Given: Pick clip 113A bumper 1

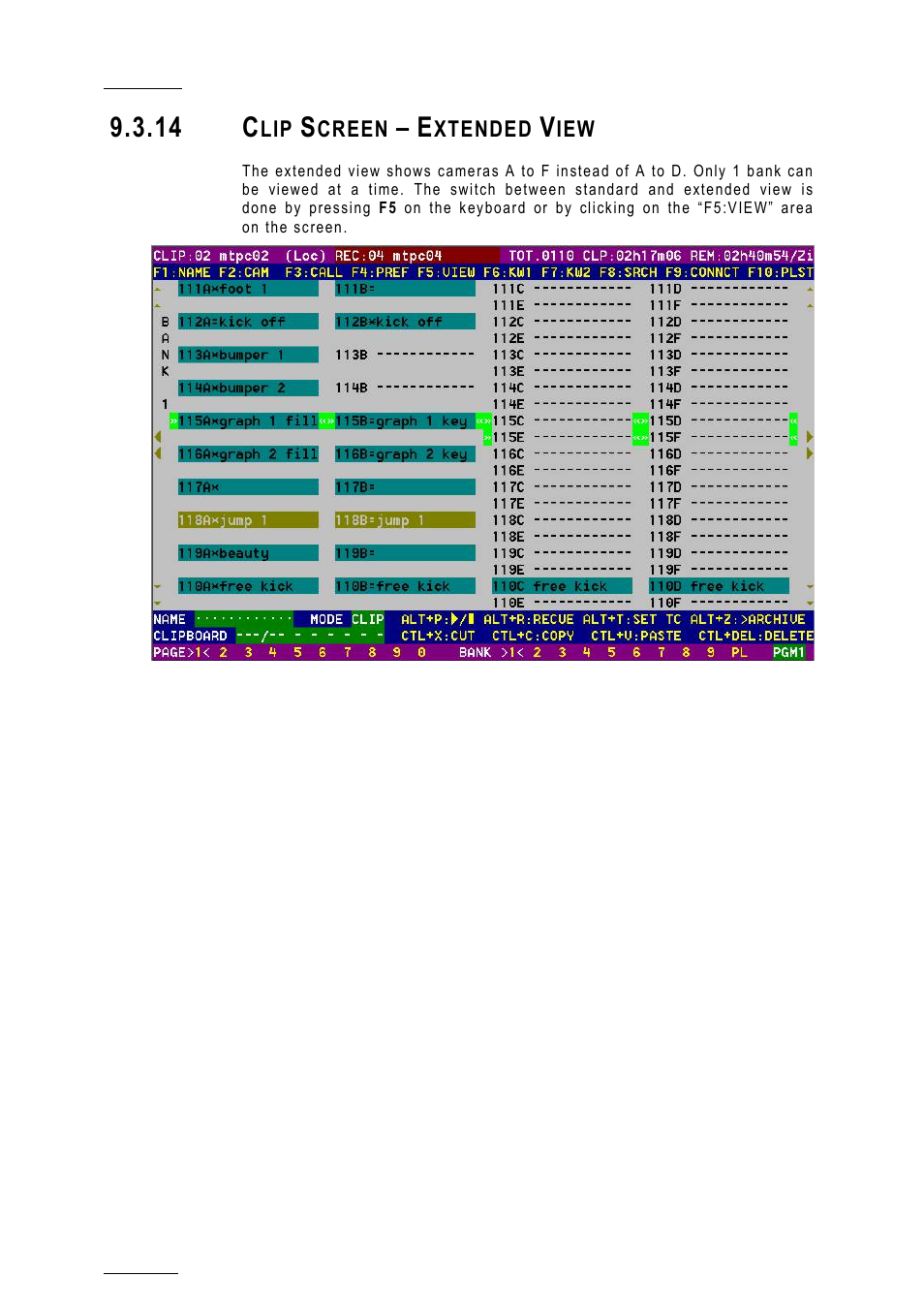Looking at the screenshot, I should (248, 355).
